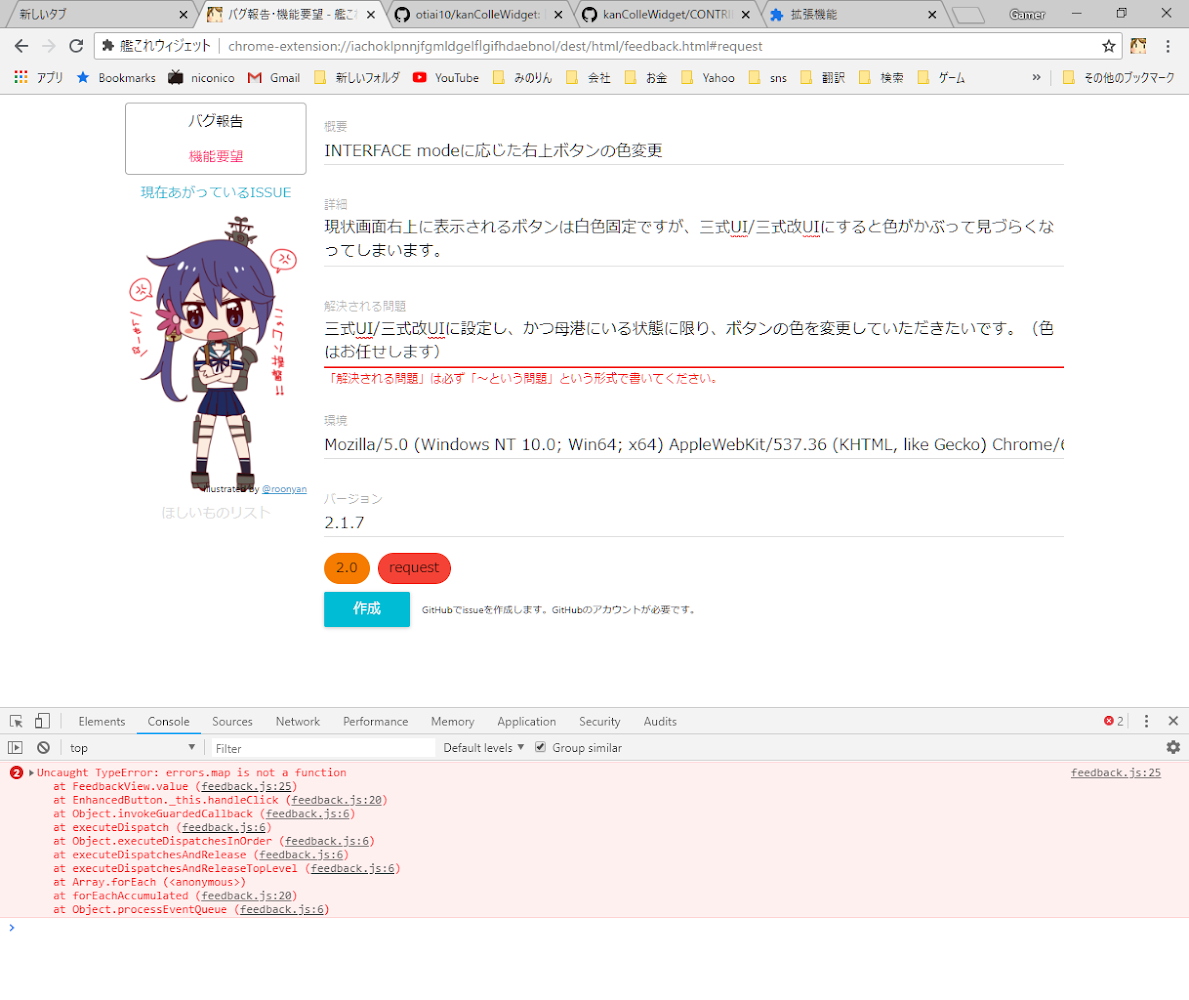This screenshot has width=1189, height=1000.
Task: Switch to the Security tab
Action: click(600, 722)
